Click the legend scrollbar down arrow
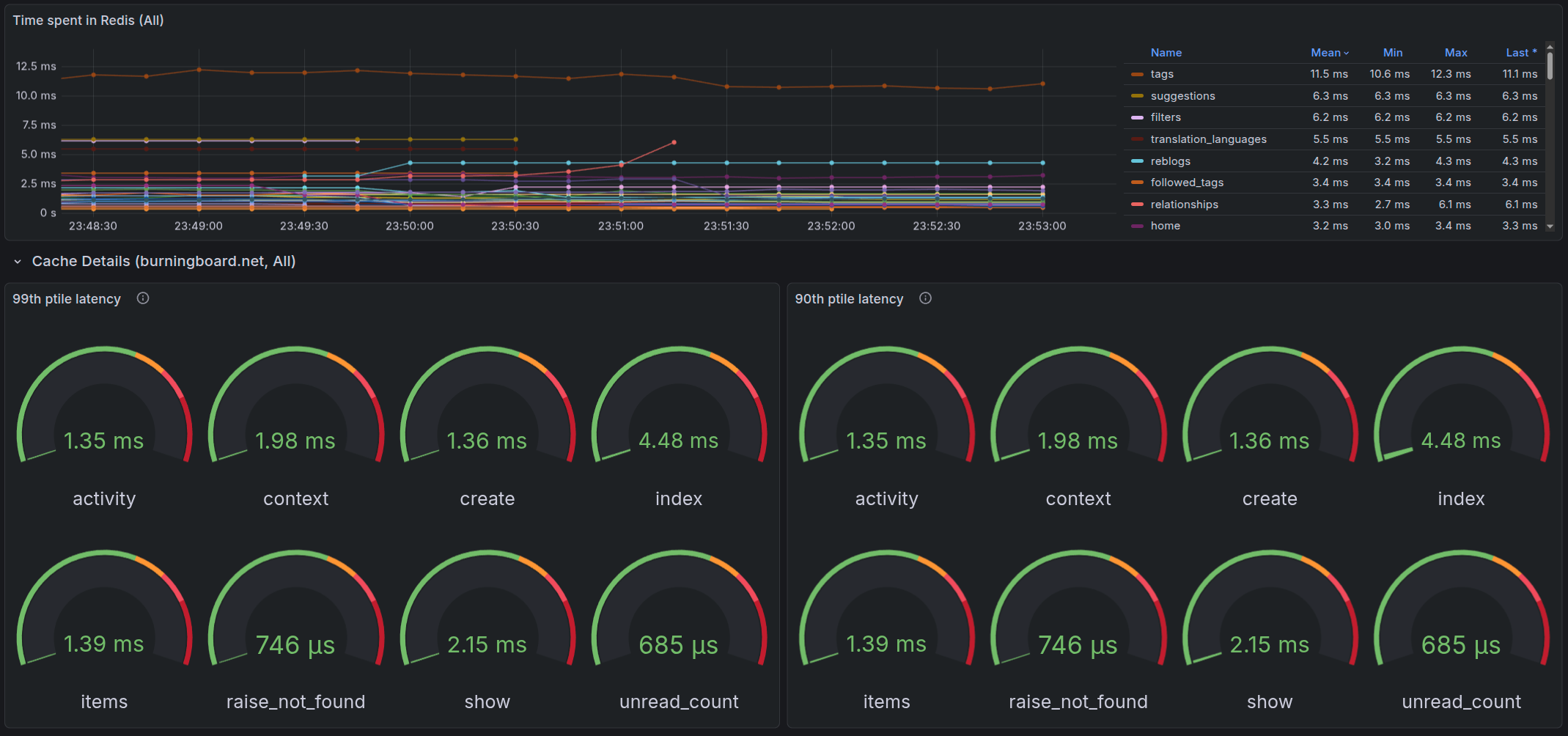This screenshot has width=1568, height=736. pyautogui.click(x=1550, y=227)
